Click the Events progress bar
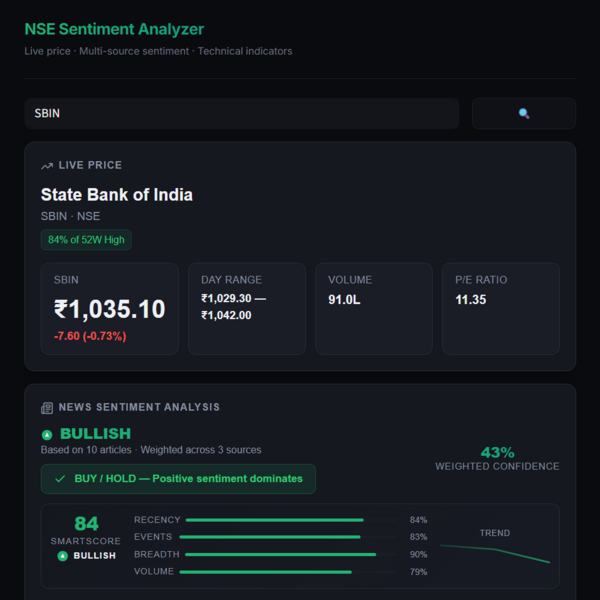This screenshot has height=600, width=600. click(289, 537)
